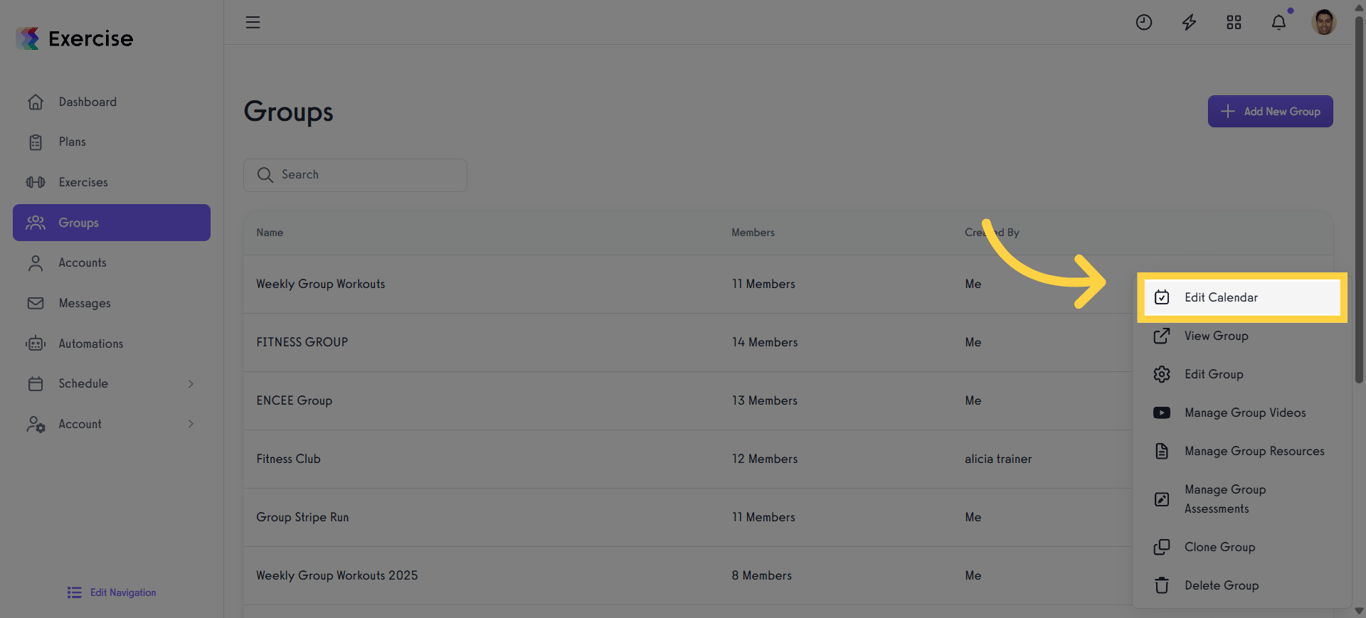Expand the Schedule section chevron

click(x=191, y=383)
